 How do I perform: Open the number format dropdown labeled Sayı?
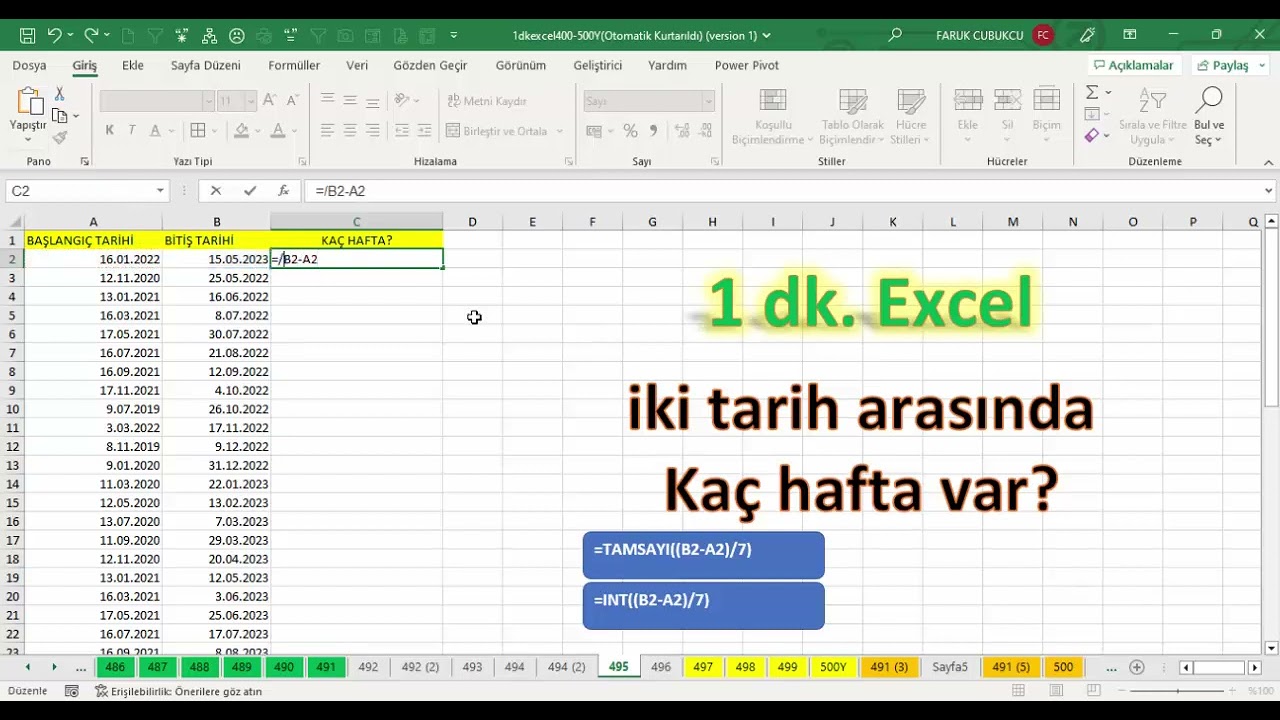[x=709, y=101]
